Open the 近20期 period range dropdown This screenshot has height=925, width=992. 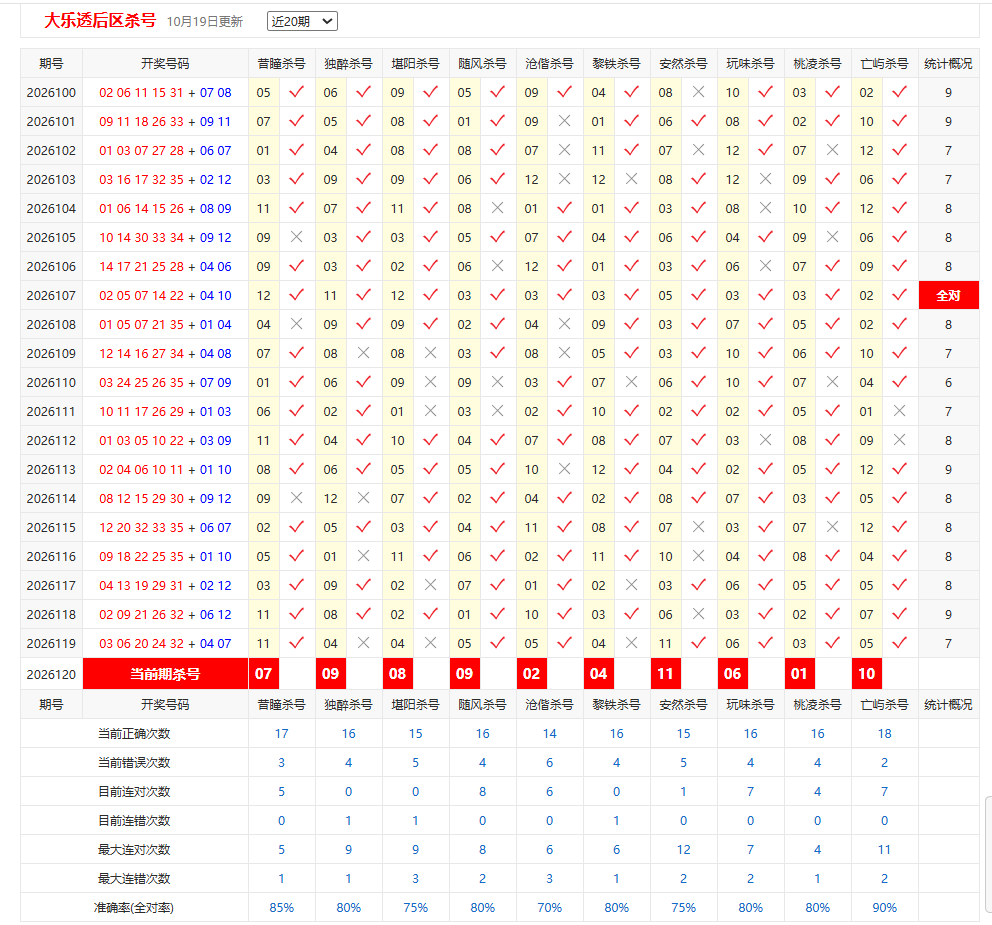tap(302, 21)
